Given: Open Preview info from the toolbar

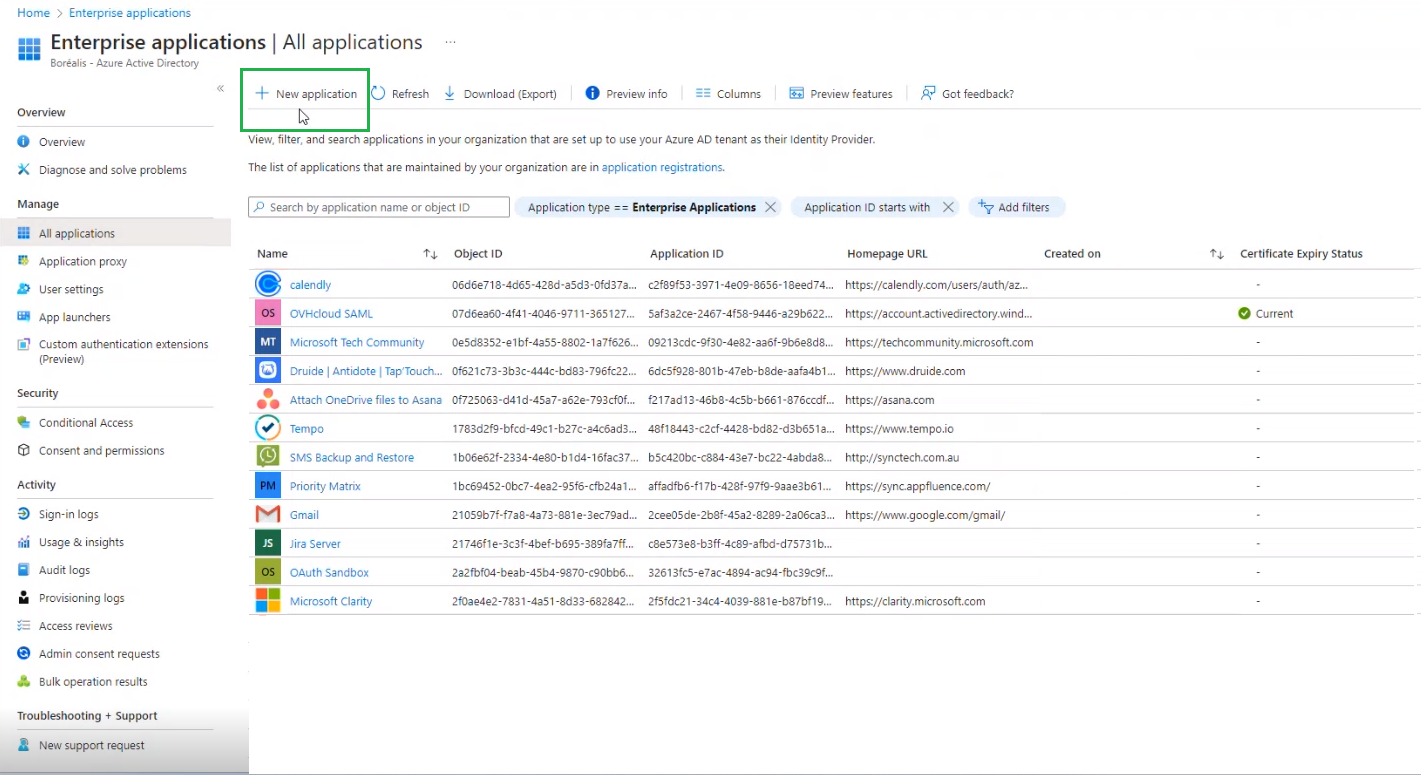Looking at the screenshot, I should coord(626,94).
